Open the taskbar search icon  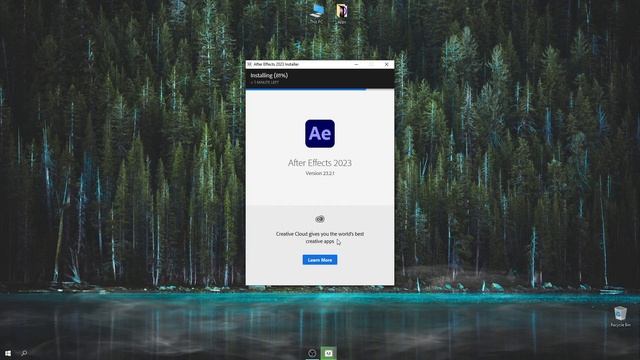pos(24,353)
